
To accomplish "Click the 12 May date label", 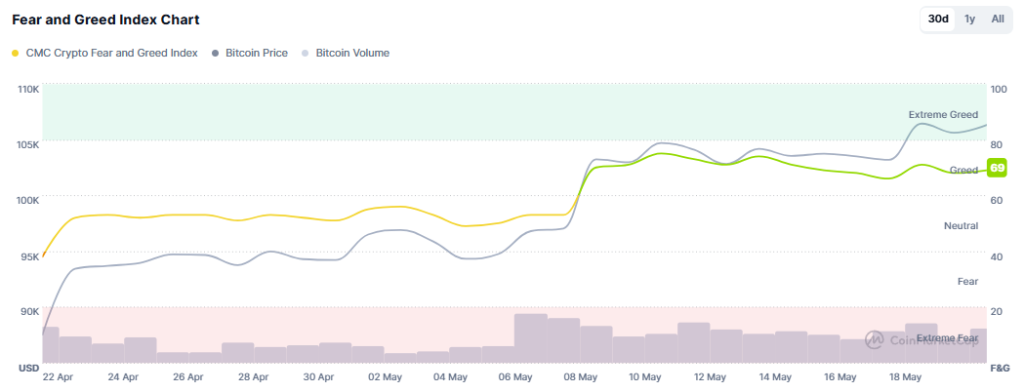I will tap(710, 378).
